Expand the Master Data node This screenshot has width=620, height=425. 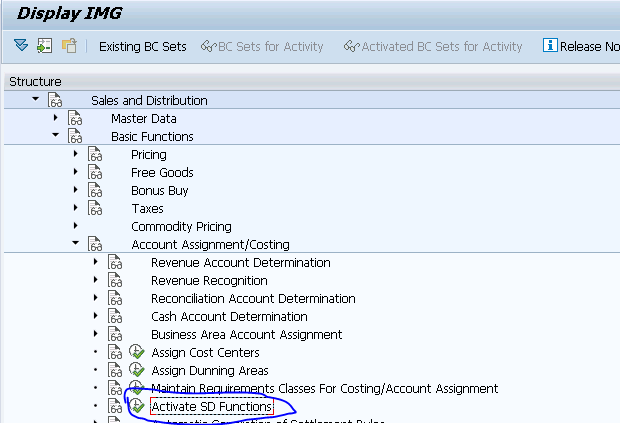point(56,118)
